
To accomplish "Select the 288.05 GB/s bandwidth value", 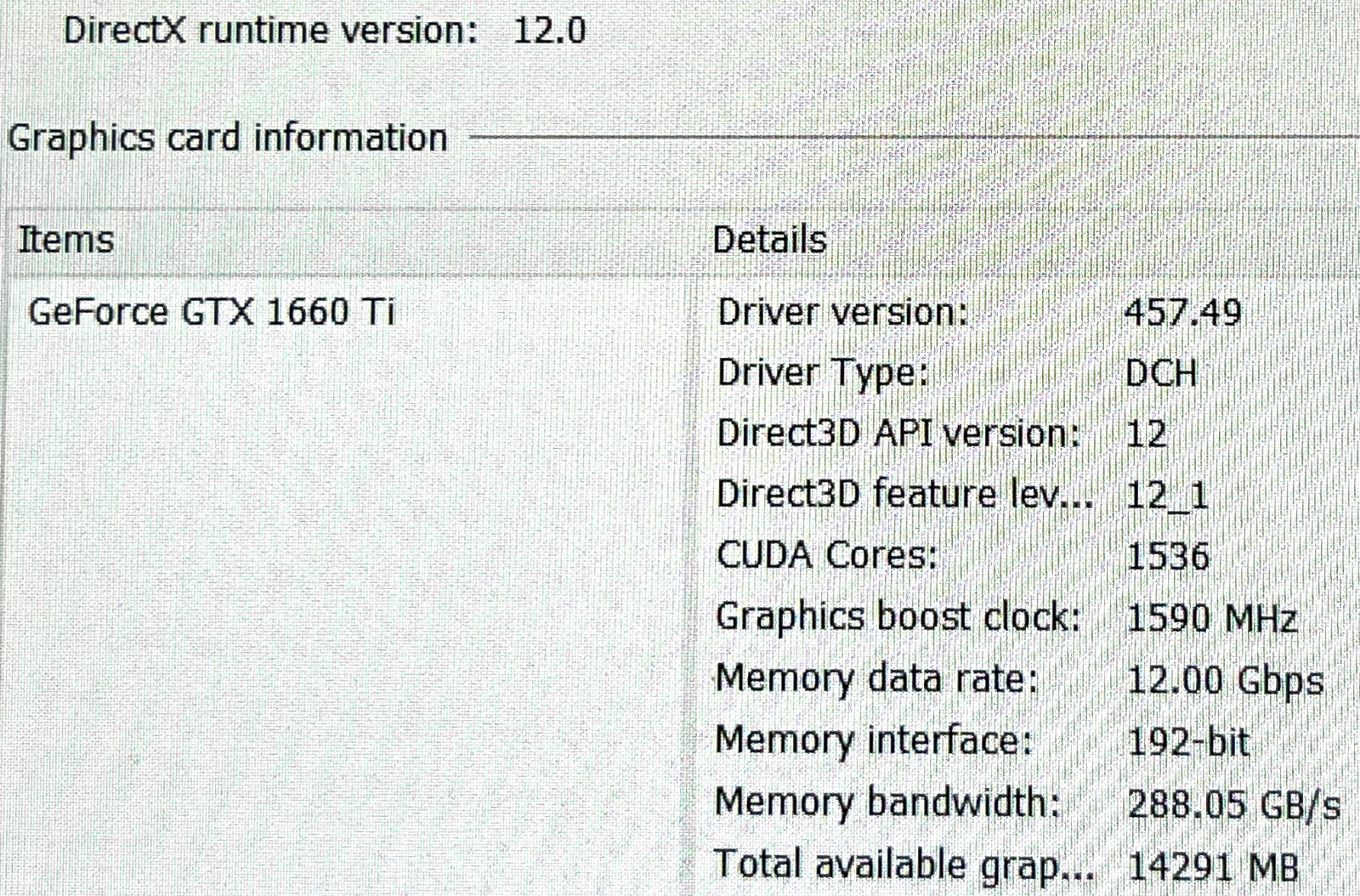I will [1233, 803].
